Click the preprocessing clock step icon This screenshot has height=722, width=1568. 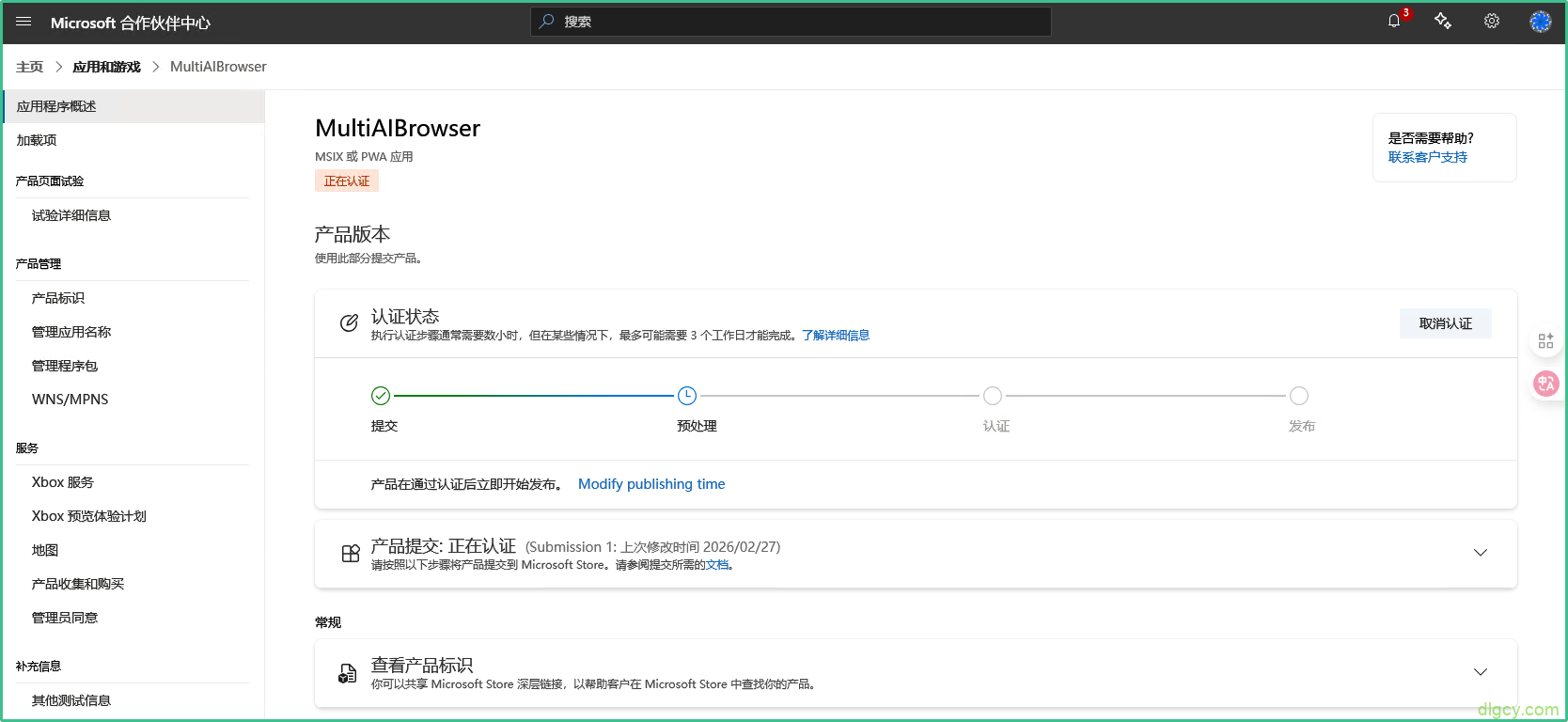(687, 396)
